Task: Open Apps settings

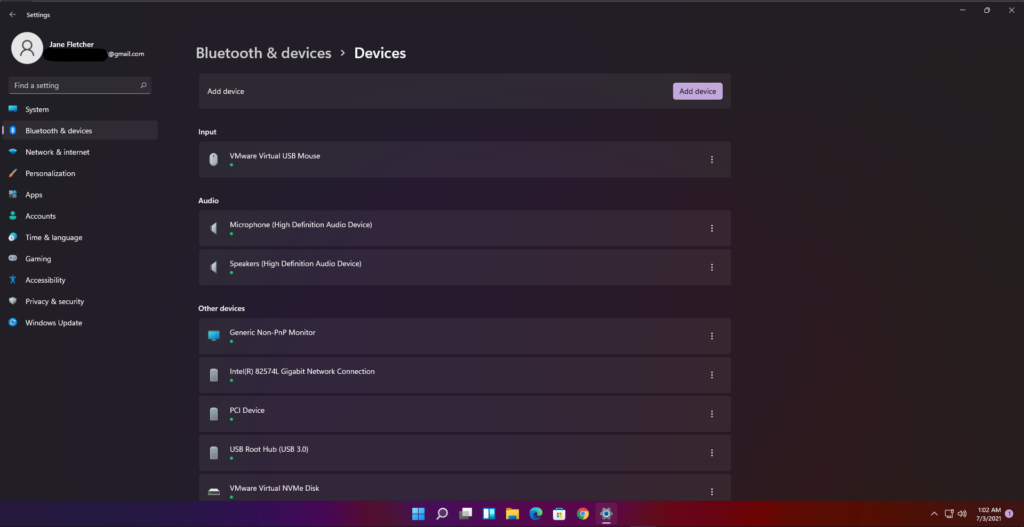Action: click(80, 195)
